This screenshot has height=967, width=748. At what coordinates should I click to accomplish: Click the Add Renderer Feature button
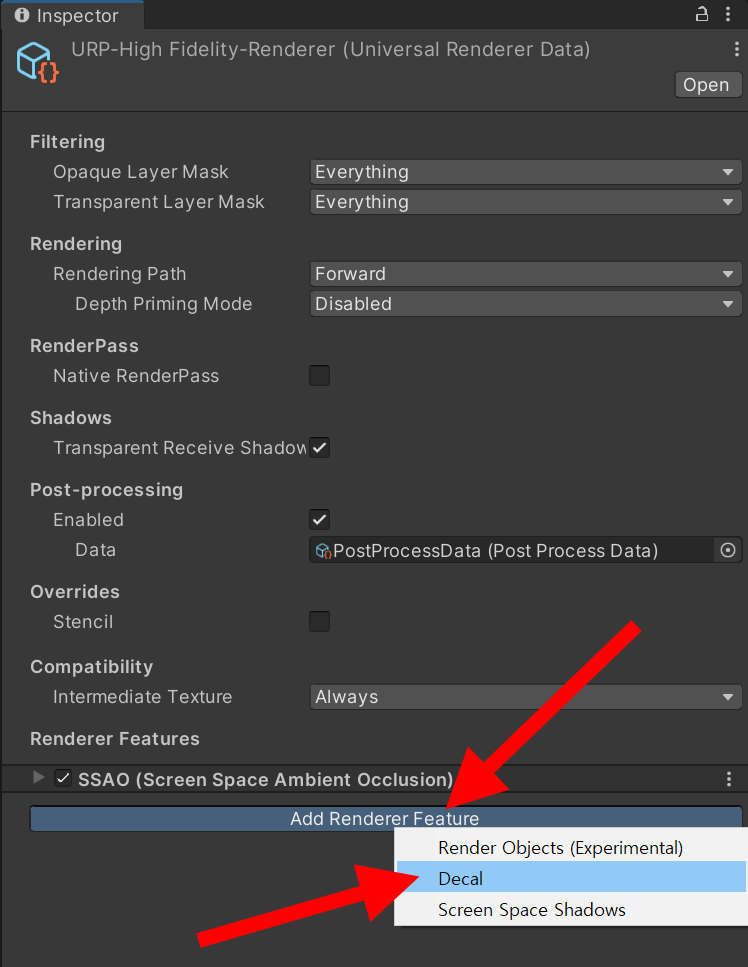[385, 818]
